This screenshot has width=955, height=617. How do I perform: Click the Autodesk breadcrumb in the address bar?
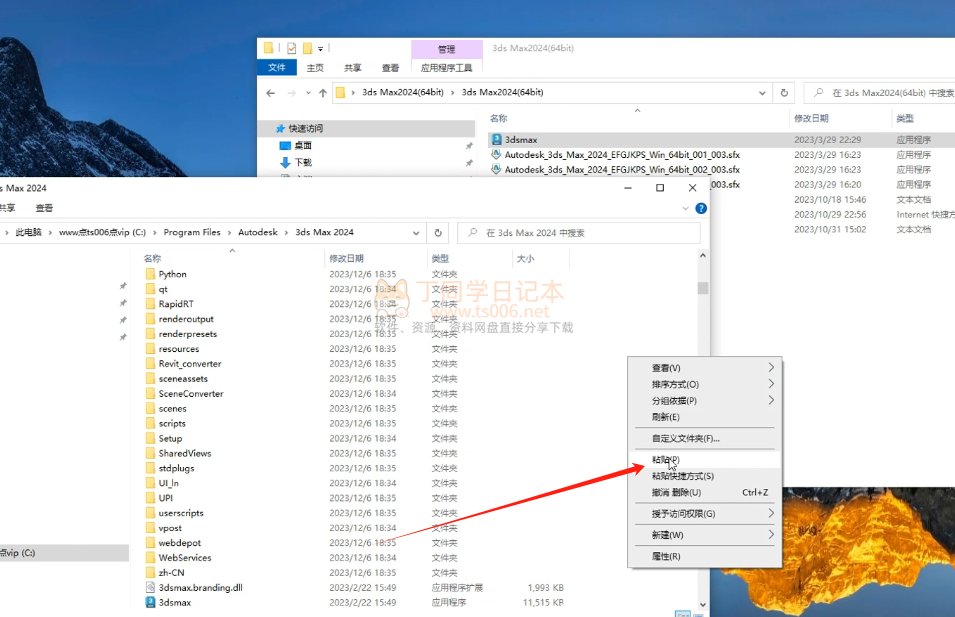point(258,232)
